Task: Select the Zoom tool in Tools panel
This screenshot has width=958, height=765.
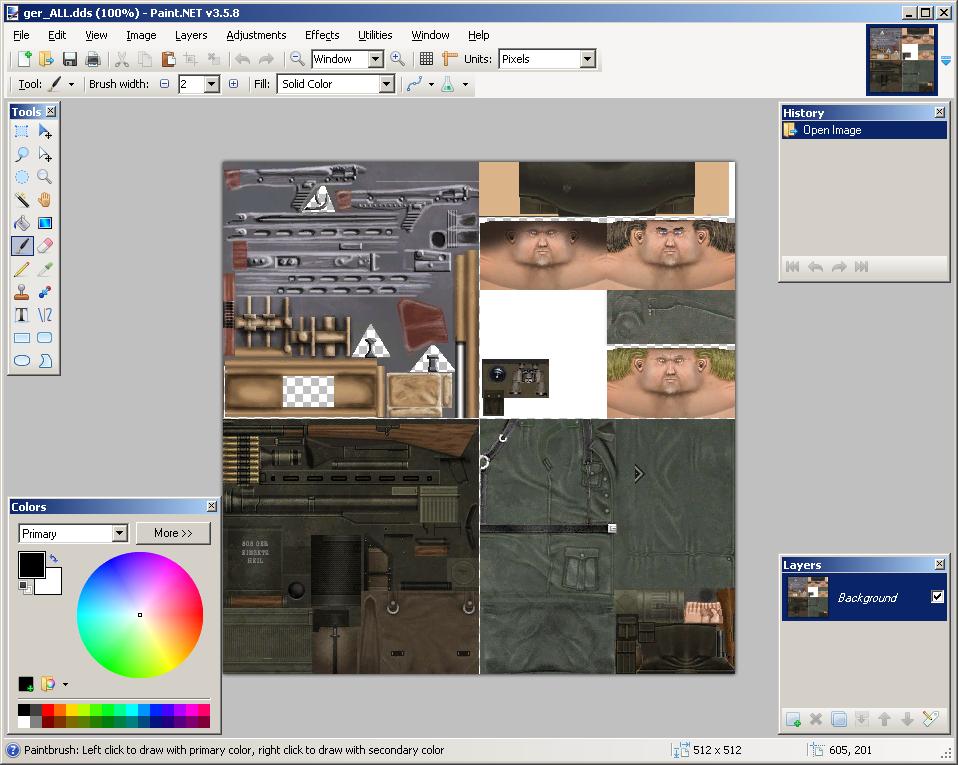Action: click(45, 177)
